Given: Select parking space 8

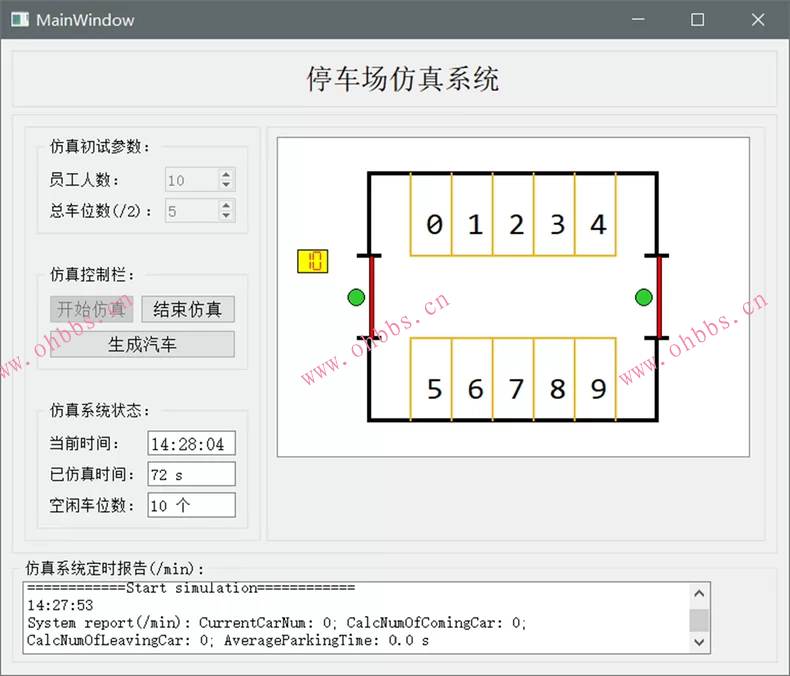Looking at the screenshot, I should [x=554, y=379].
